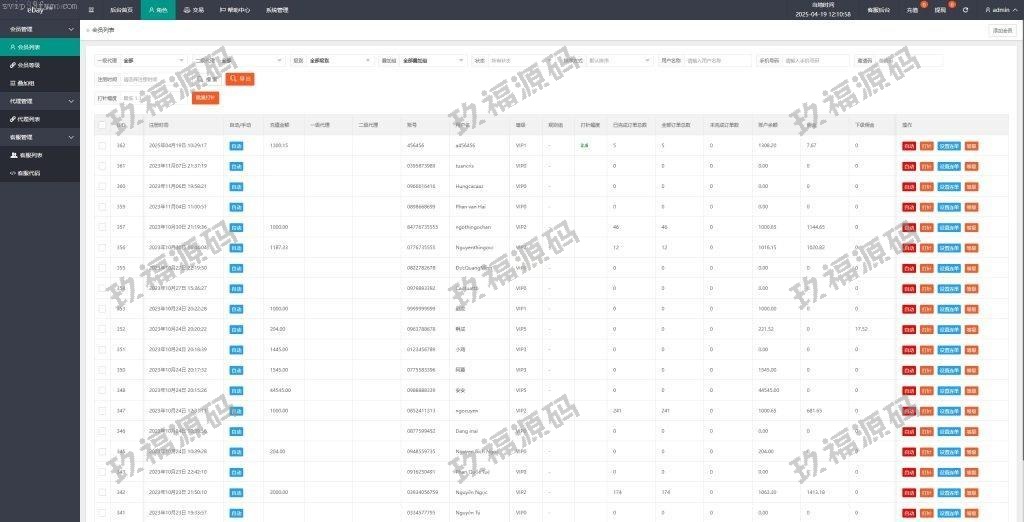Screen dimensions: 1024x522
Task: Open the 系统管理 top menu
Action: pos(276,9)
